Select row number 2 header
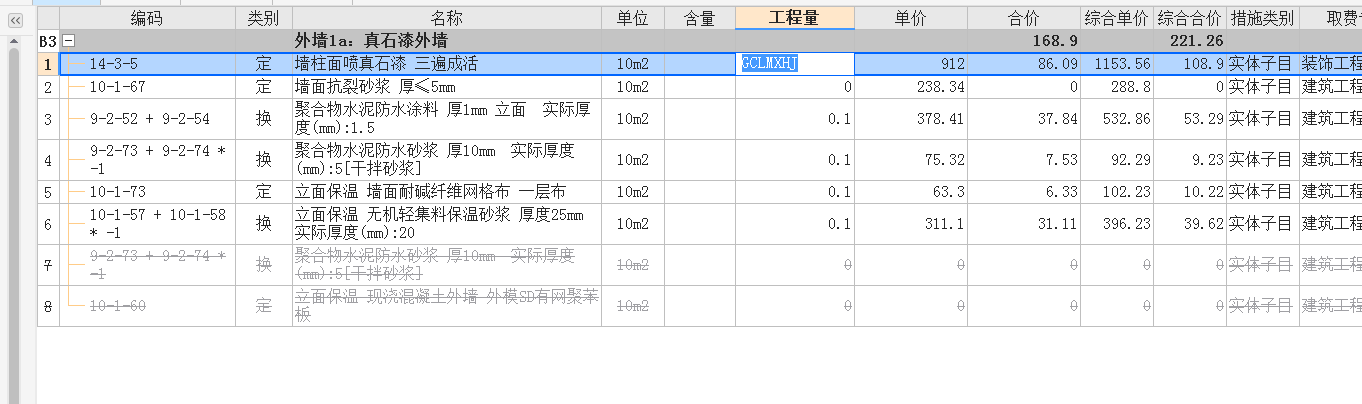This screenshot has height=404, width=1362. [x=48, y=87]
